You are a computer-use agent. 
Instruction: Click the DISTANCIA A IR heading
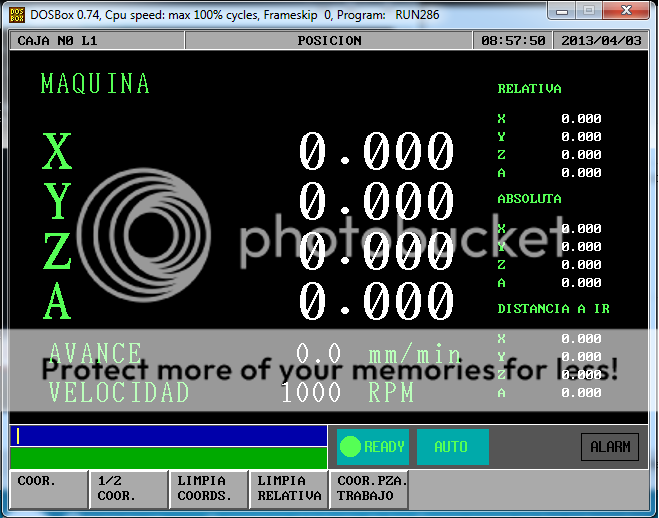point(553,309)
